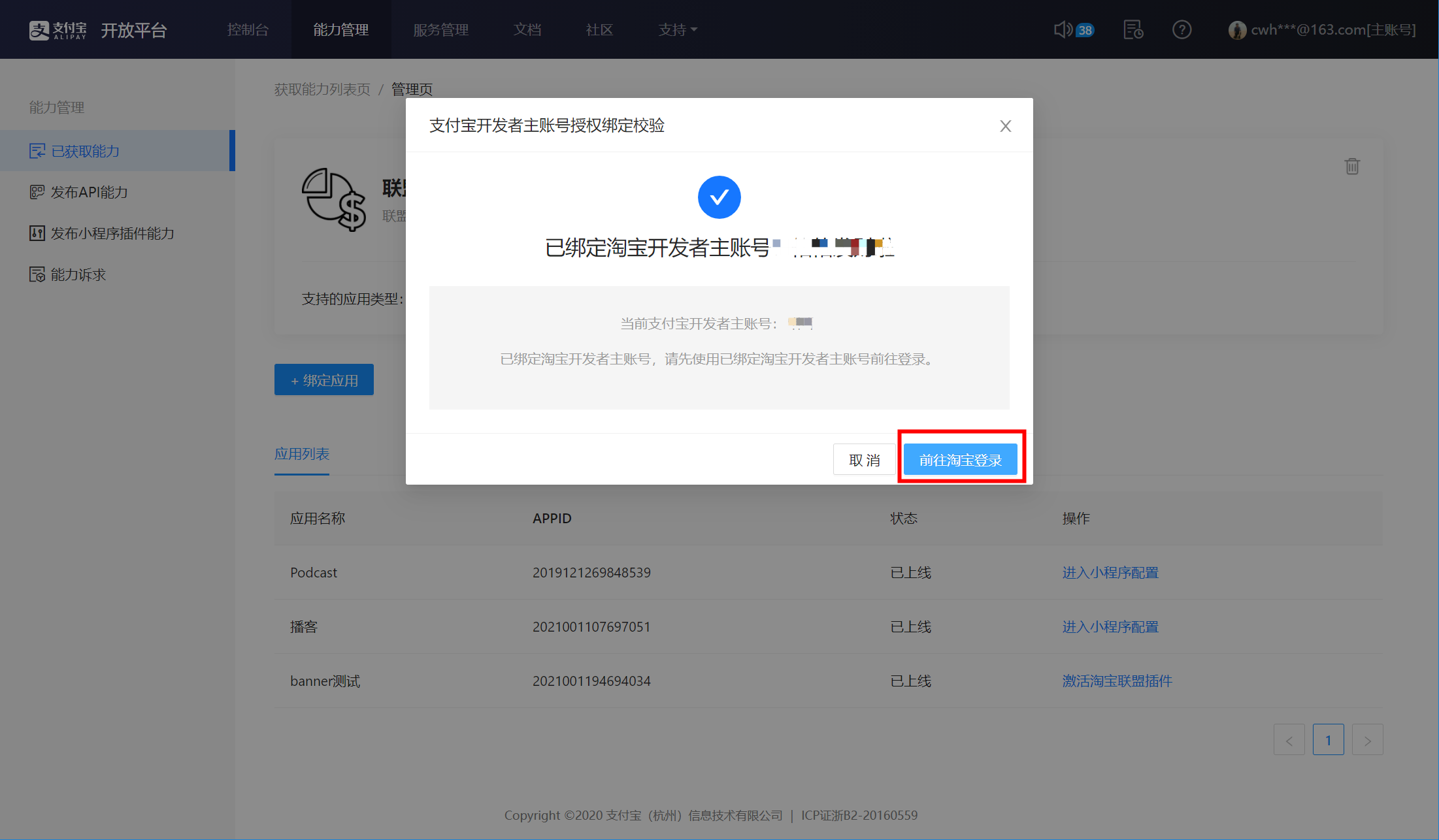The image size is (1439, 840).
Task: Click the 操作 column header
Action: (1076, 519)
